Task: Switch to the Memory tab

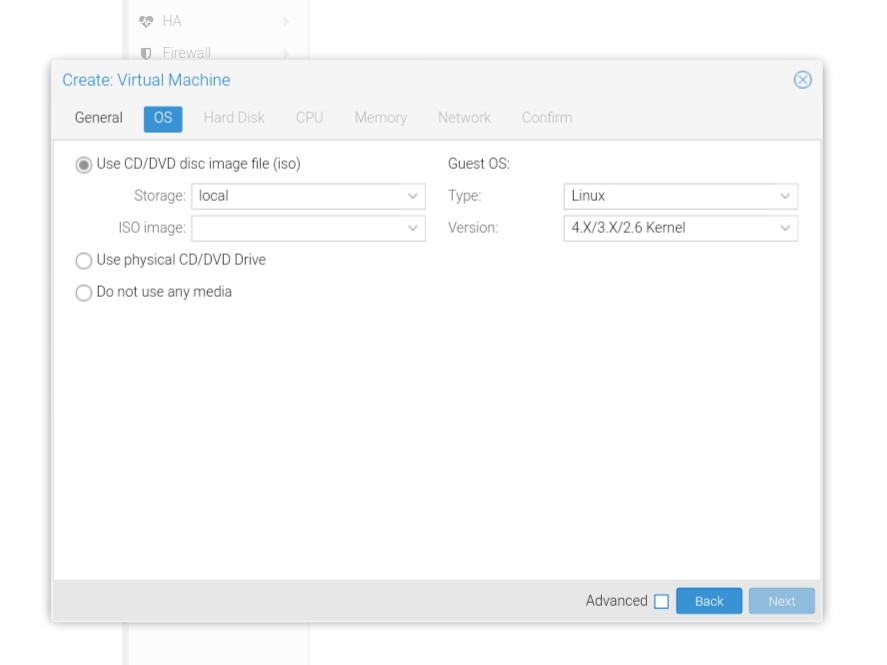Action: point(380,118)
